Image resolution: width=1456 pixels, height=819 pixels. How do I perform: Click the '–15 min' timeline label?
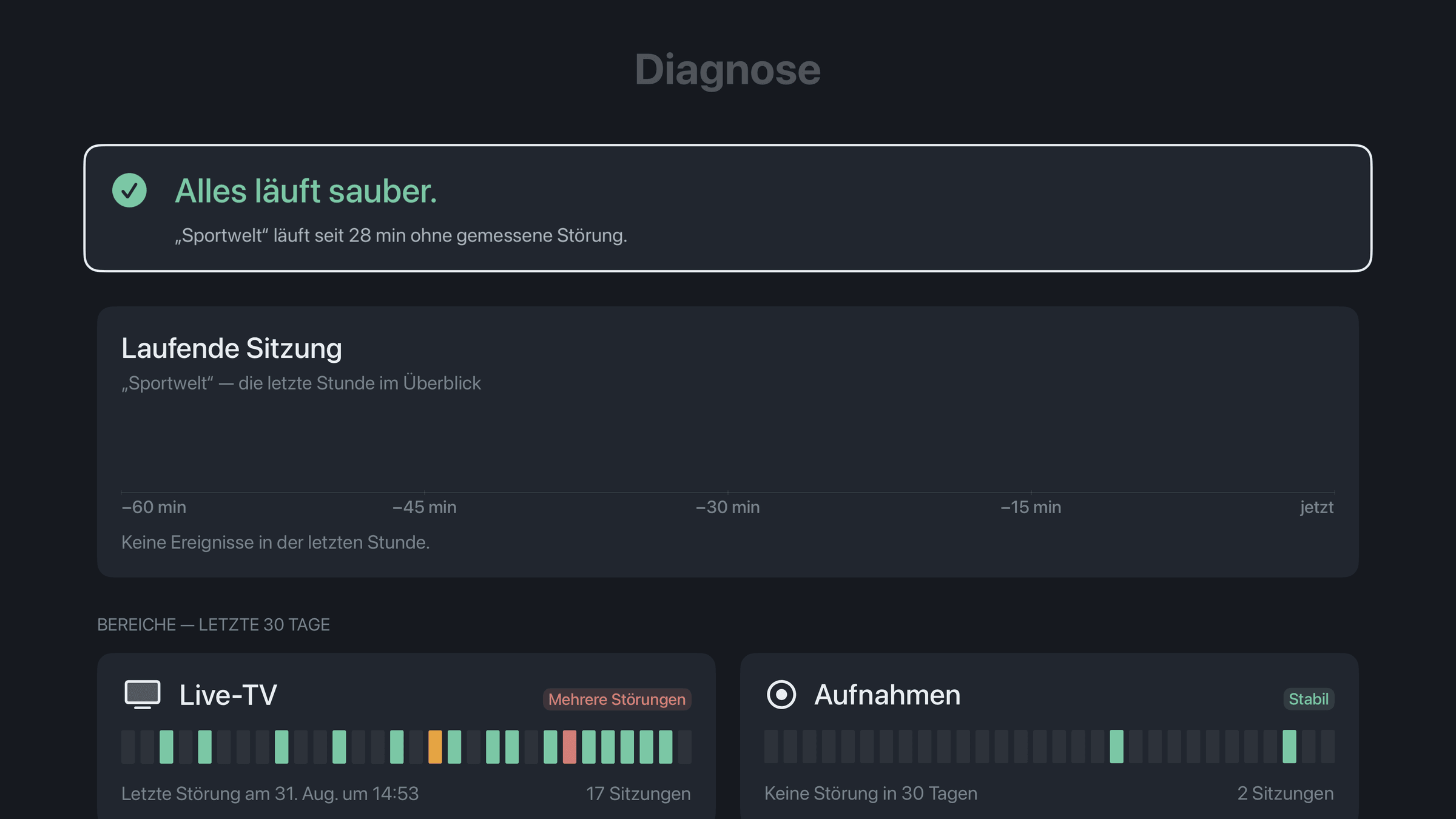(1031, 507)
